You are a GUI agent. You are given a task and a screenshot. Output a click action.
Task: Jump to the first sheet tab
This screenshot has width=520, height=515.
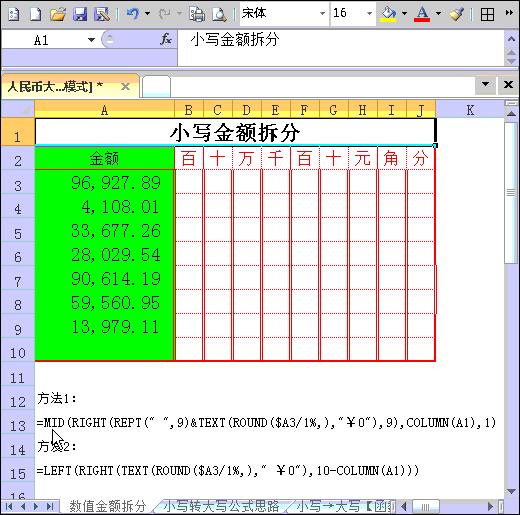coord(9,507)
